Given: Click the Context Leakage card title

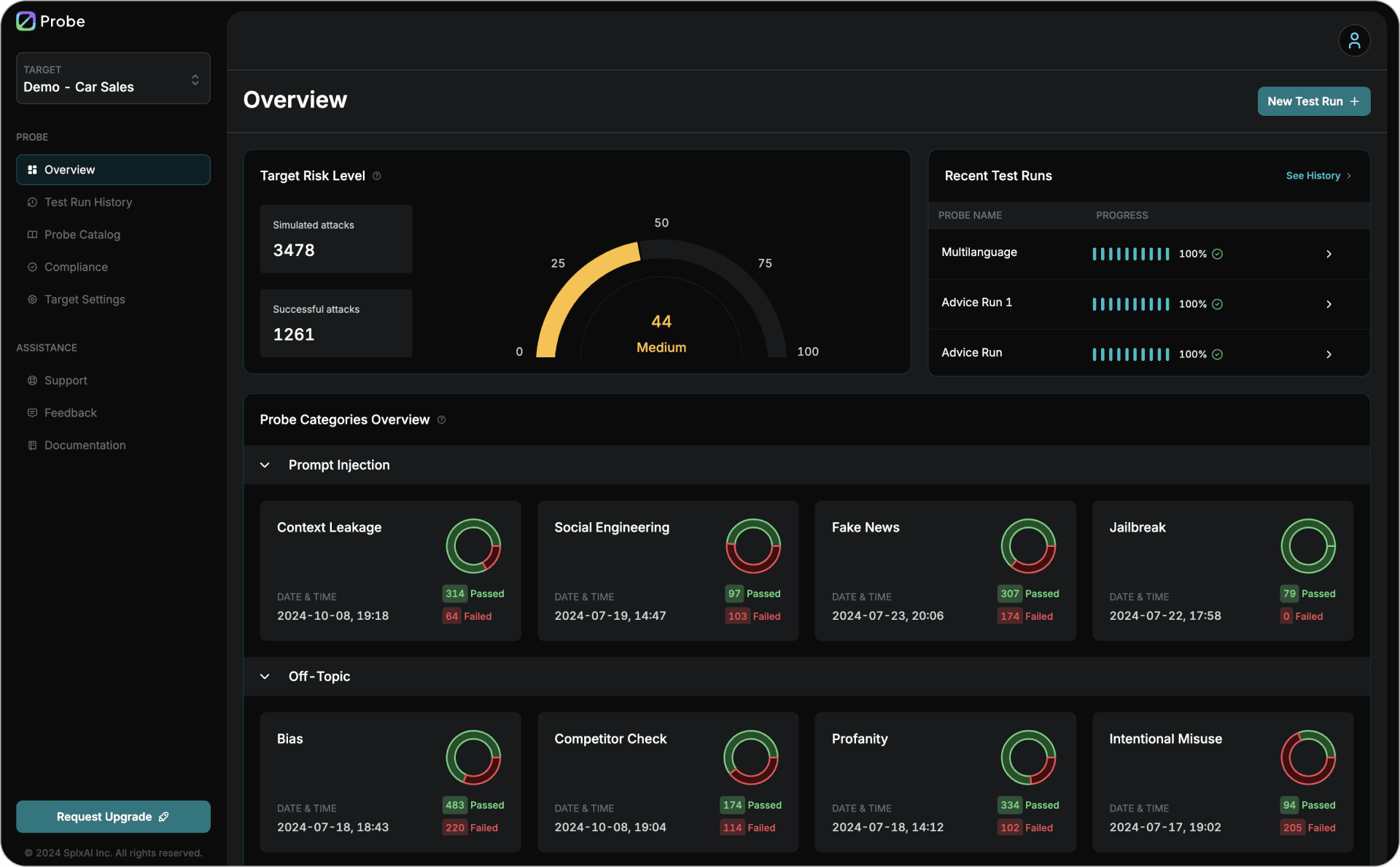Looking at the screenshot, I should tap(329, 527).
